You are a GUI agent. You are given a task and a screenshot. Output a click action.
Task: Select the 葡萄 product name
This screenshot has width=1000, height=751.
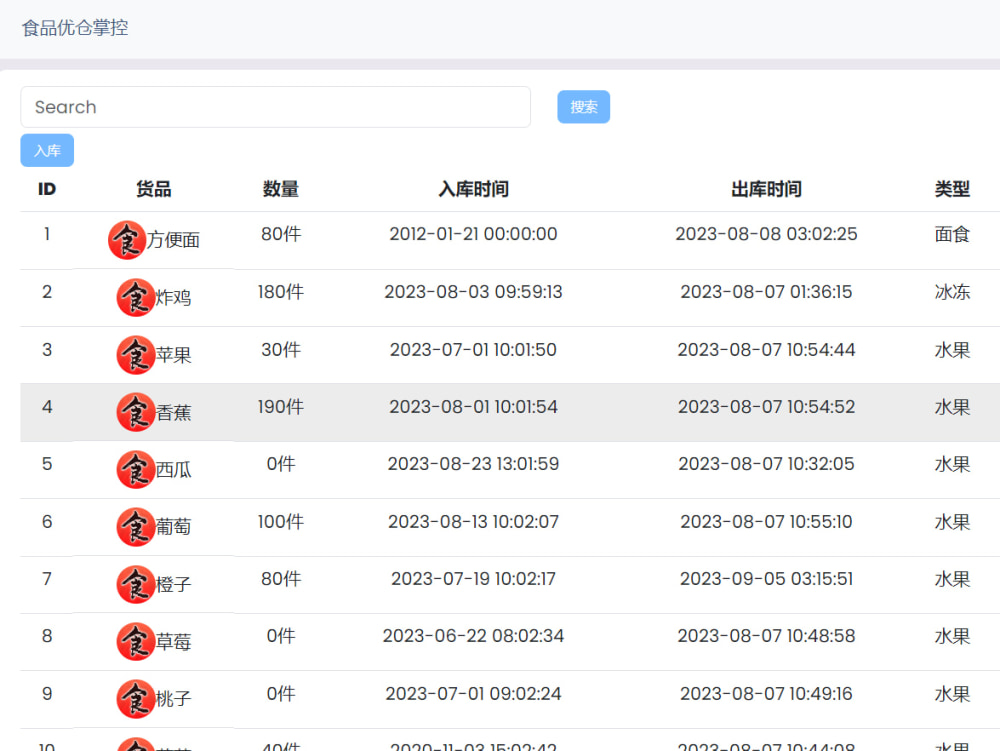click(x=173, y=527)
